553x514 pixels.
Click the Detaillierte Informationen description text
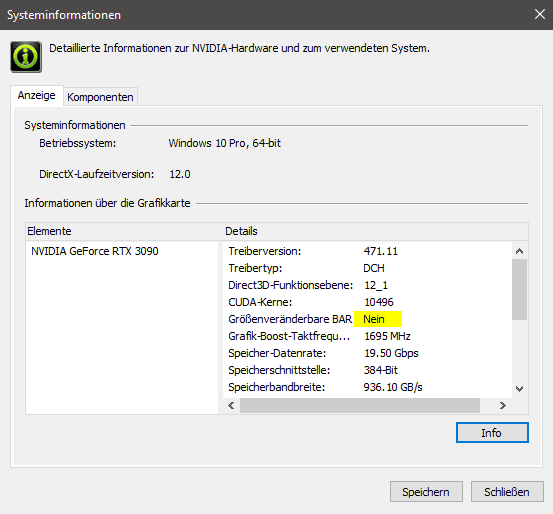[239, 48]
